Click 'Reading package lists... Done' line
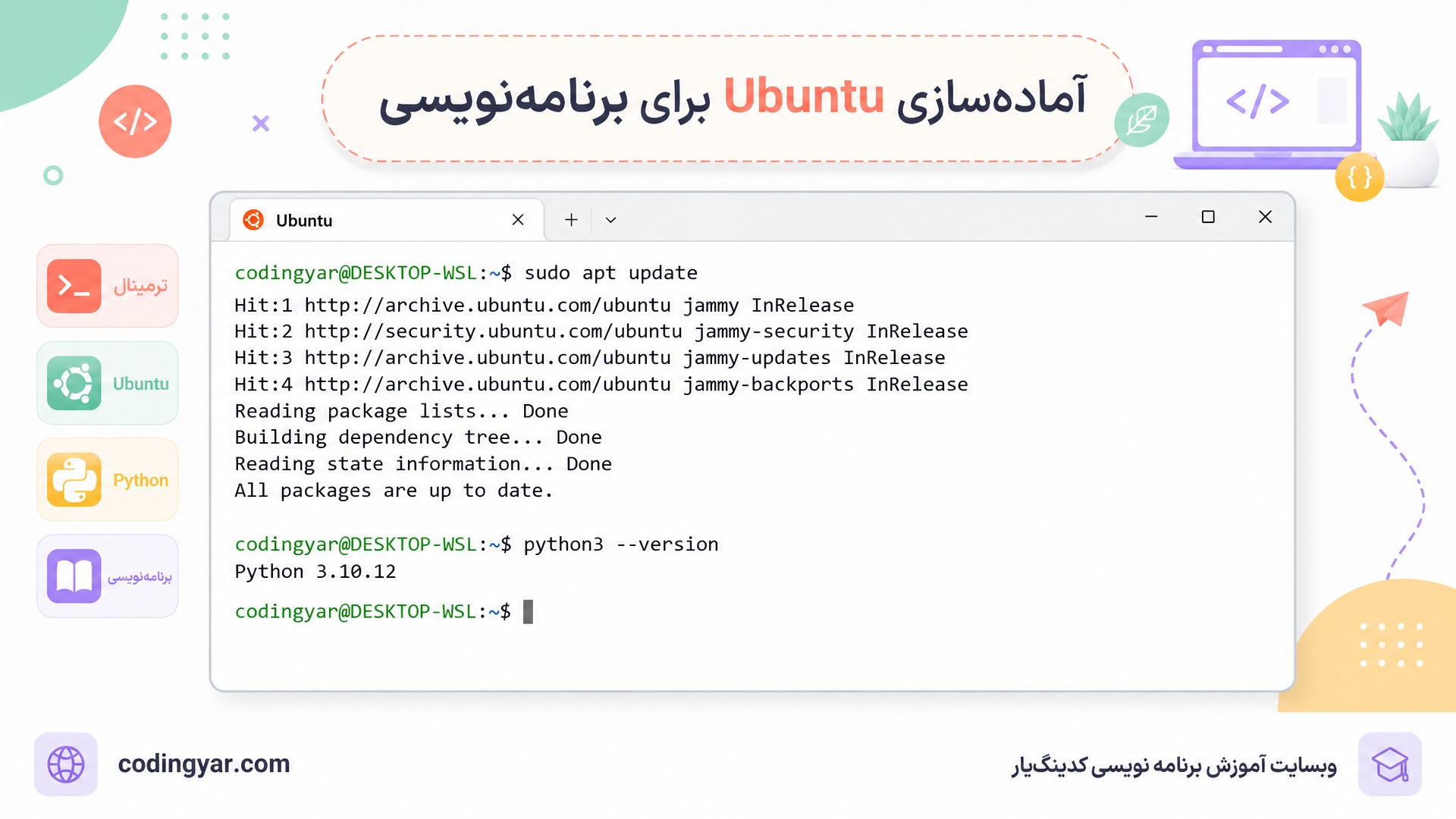 [x=401, y=411]
